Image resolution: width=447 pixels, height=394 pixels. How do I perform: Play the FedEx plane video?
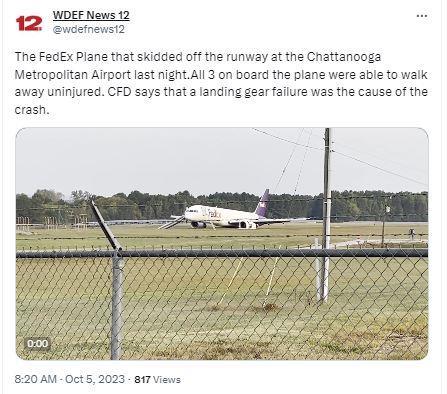[222, 244]
